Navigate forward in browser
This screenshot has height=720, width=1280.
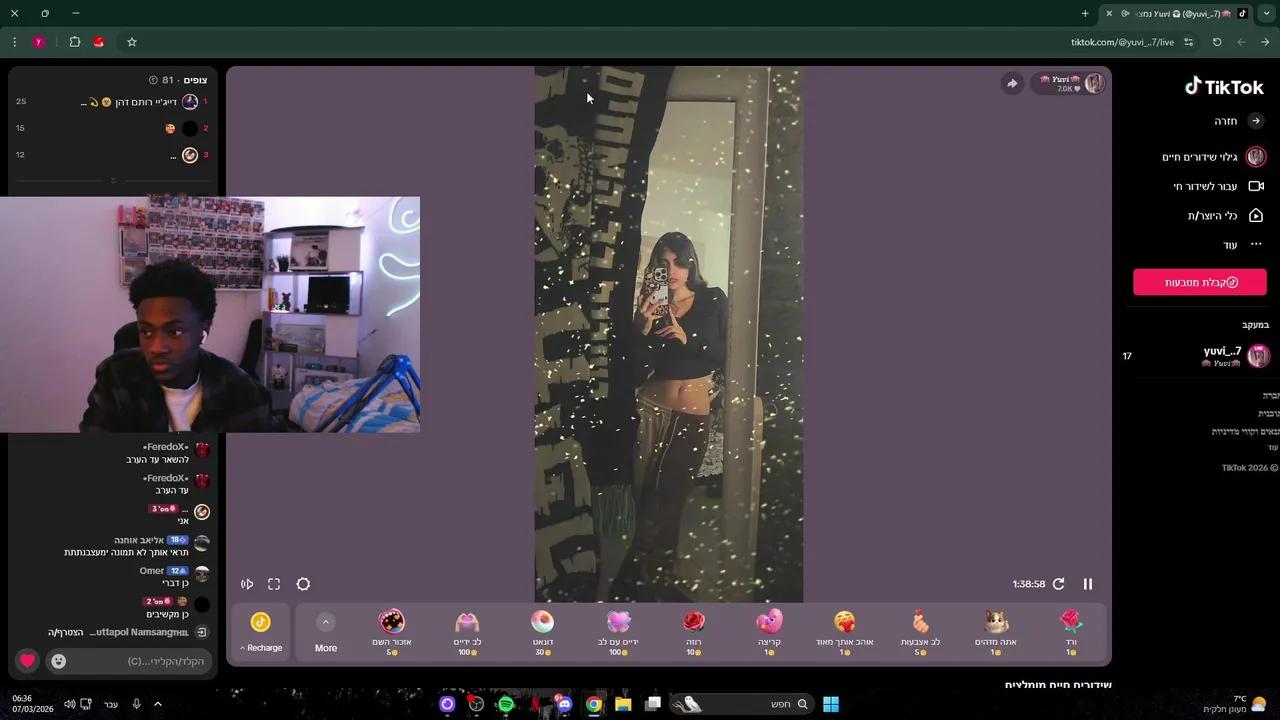tap(1241, 42)
